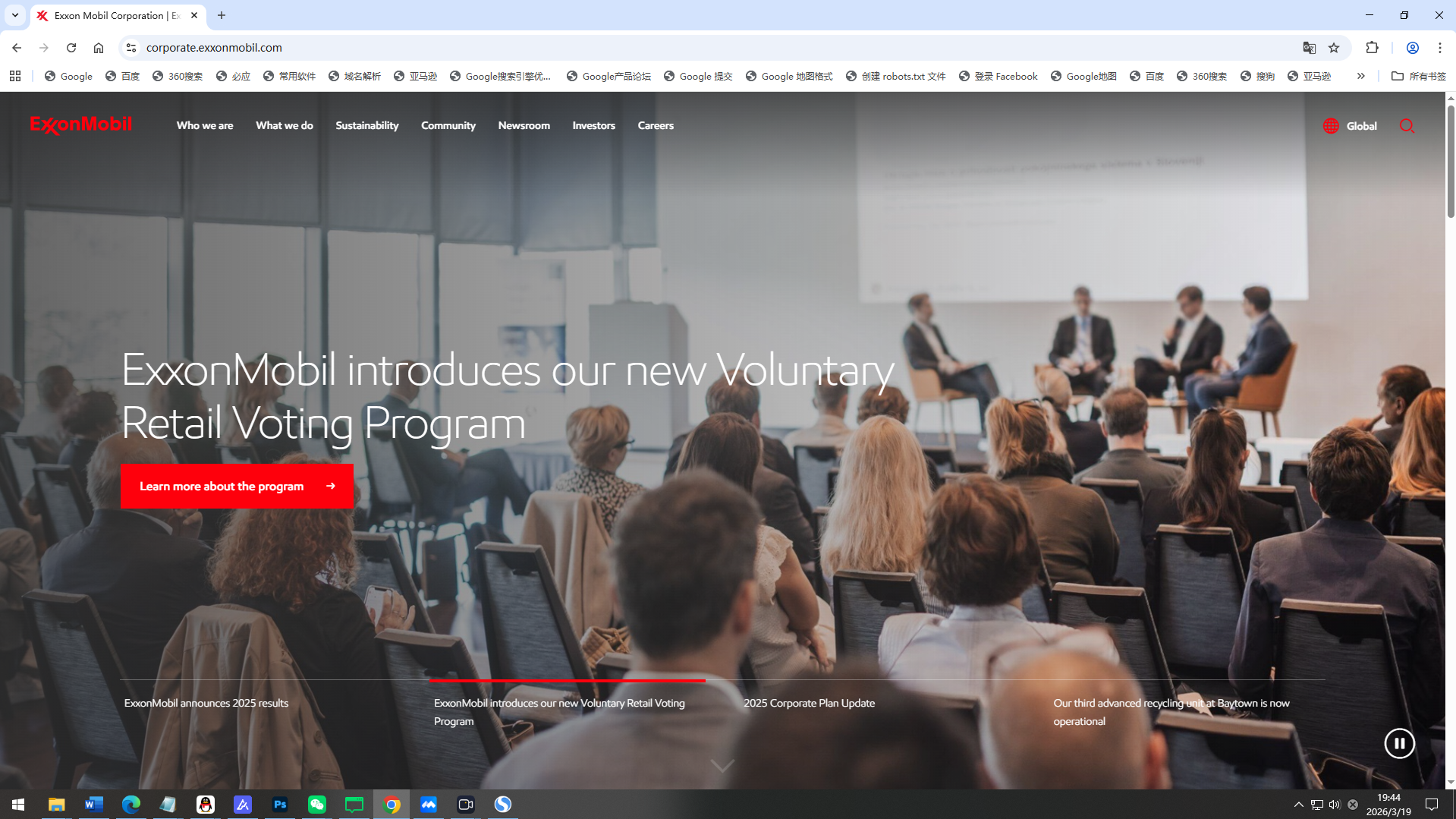1456x819 pixels.
Task: Go to the Careers page
Action: [x=656, y=126]
